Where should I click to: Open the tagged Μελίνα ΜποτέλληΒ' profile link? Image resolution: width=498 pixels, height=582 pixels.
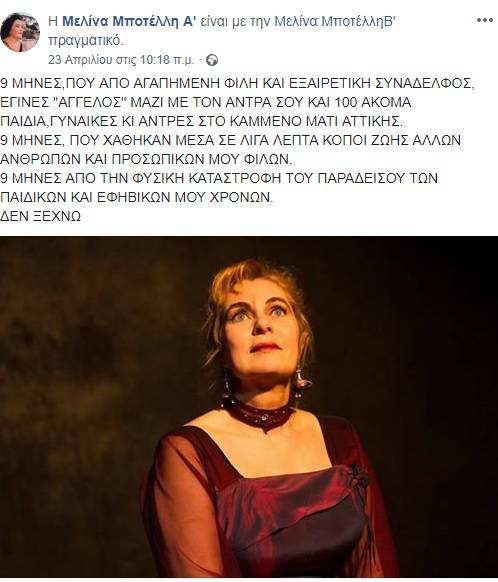pyautogui.click(x=334, y=22)
